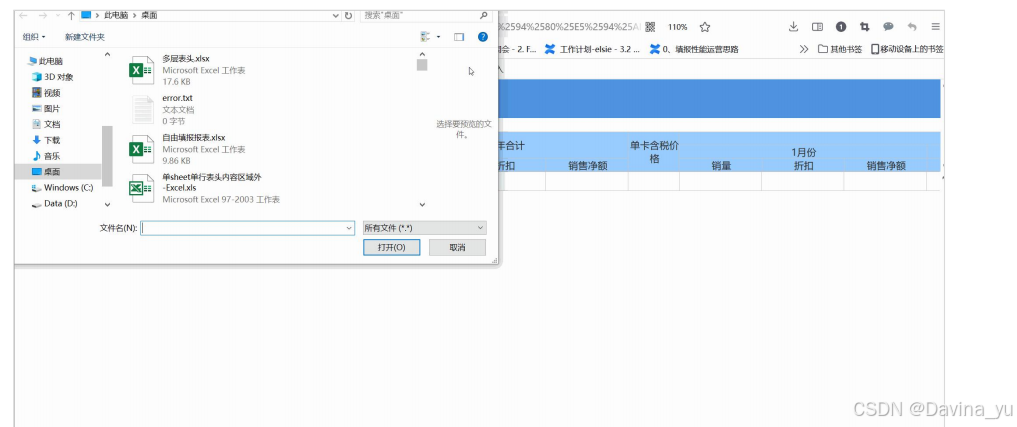Open 其他书签 folder
Viewport: 1017px width, 427px height.
click(x=840, y=49)
